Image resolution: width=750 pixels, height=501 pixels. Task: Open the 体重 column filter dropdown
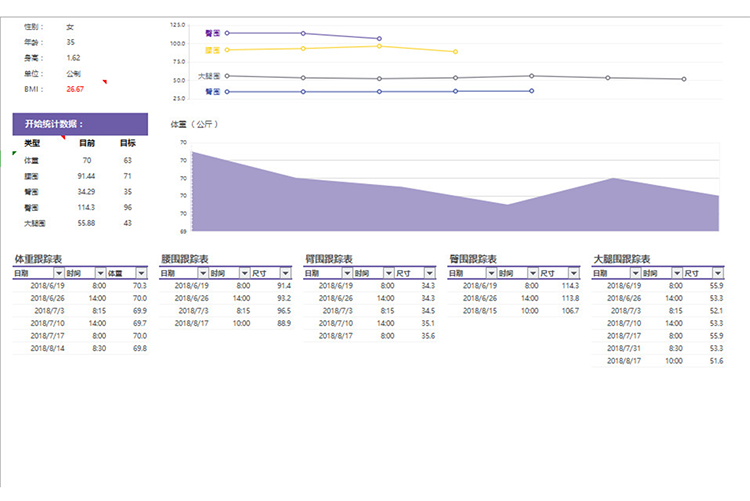[x=141, y=273]
